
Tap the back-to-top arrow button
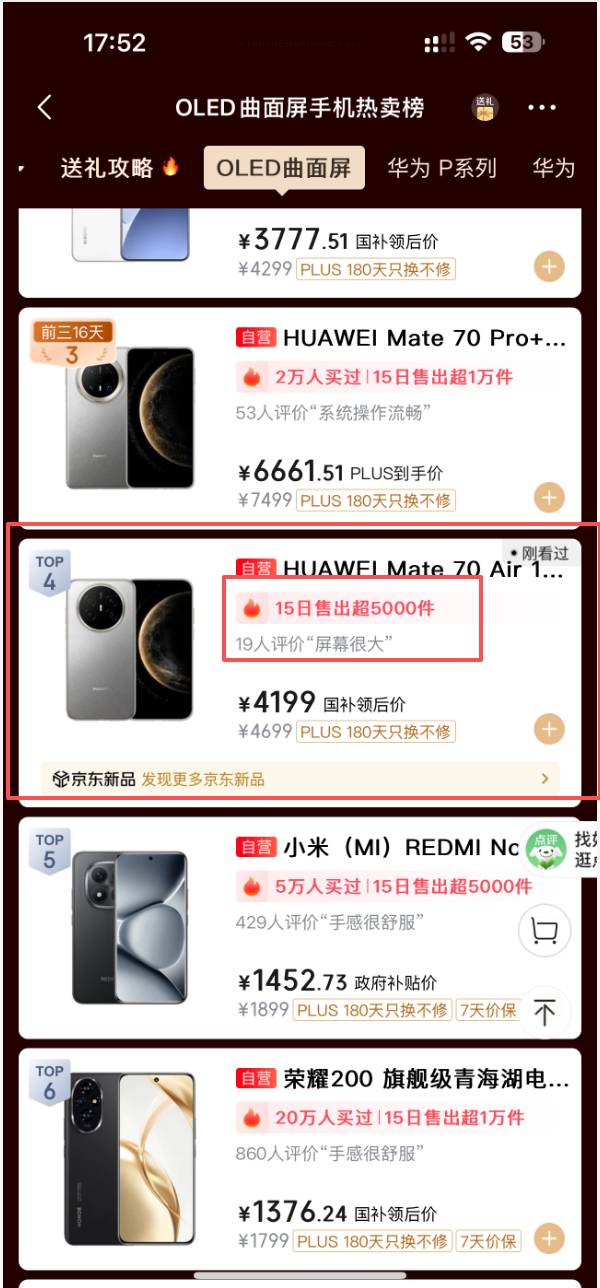tap(544, 1012)
